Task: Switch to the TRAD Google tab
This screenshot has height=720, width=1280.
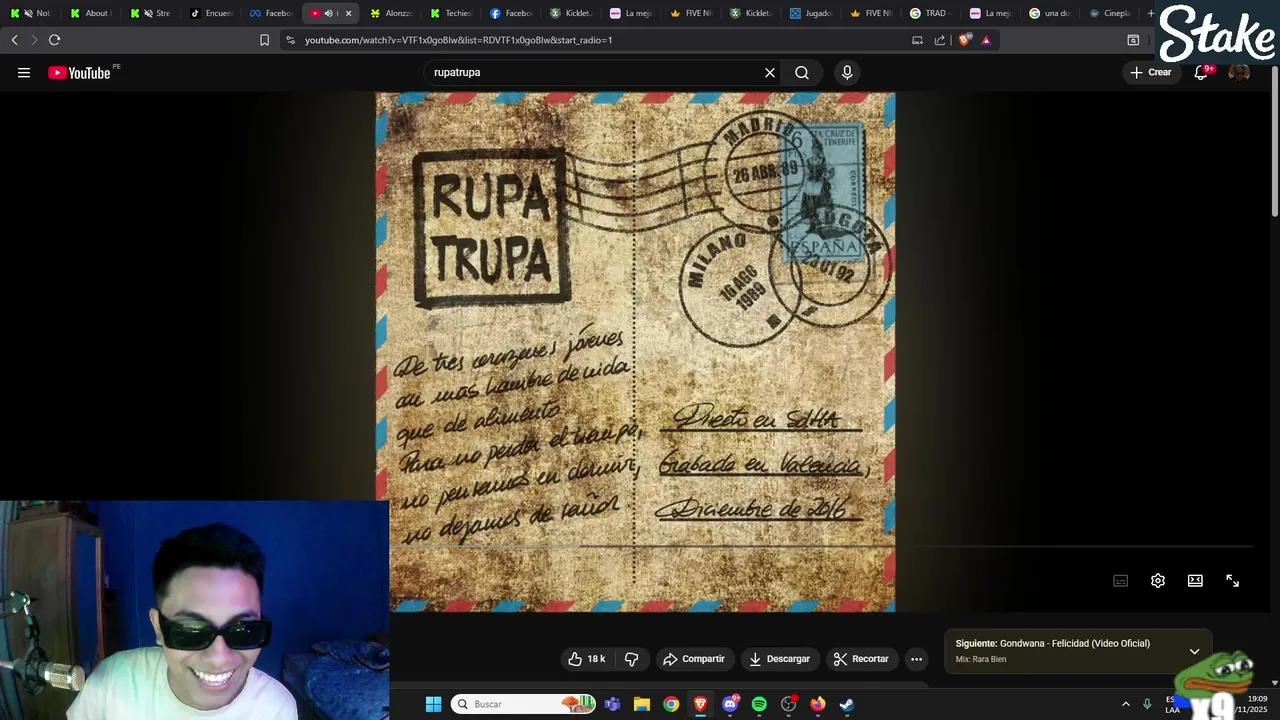Action: pos(930,13)
